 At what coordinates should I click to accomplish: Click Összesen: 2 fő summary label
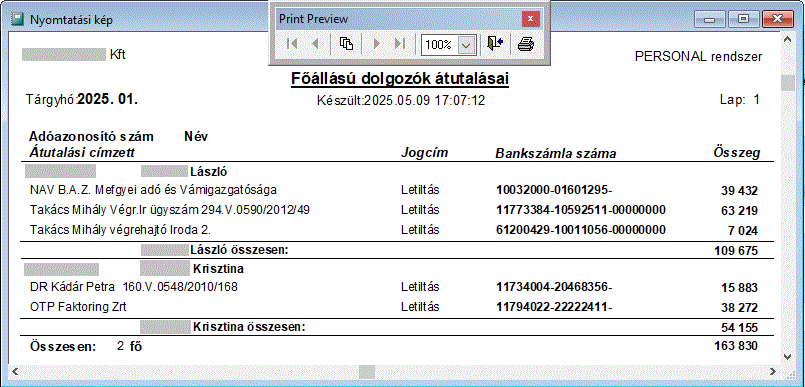click(x=86, y=346)
